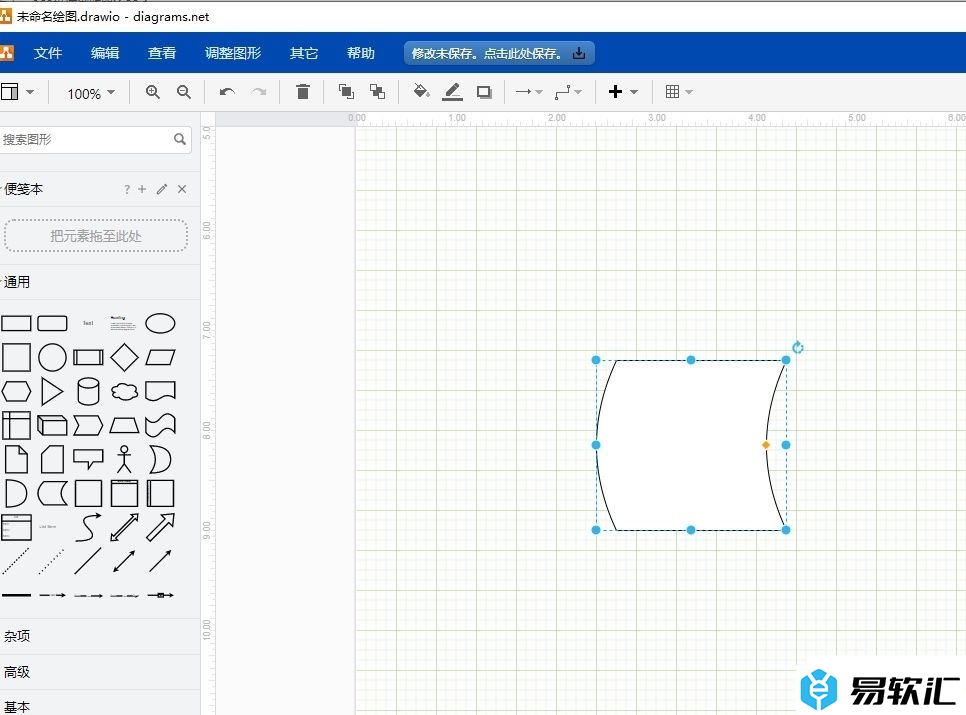Open the fill color bucket tool
966x715 pixels.
coord(421,92)
